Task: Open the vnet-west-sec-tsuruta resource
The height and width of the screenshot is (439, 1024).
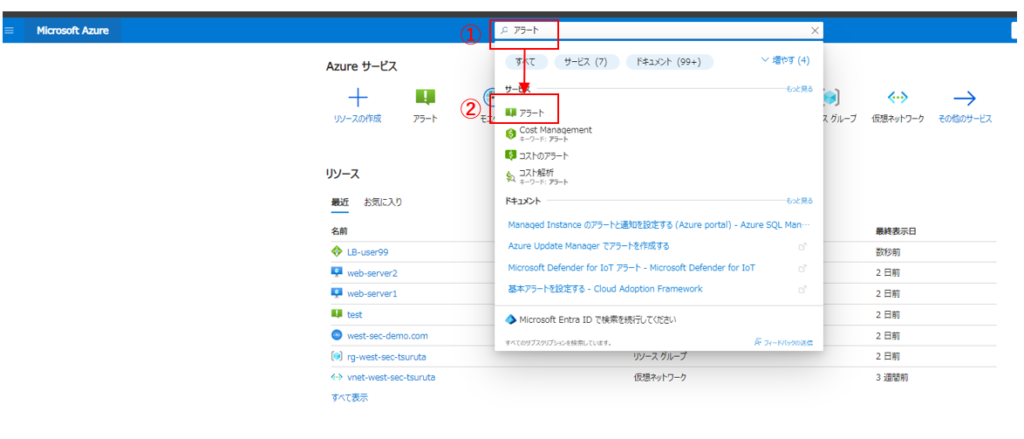Action: point(391,378)
